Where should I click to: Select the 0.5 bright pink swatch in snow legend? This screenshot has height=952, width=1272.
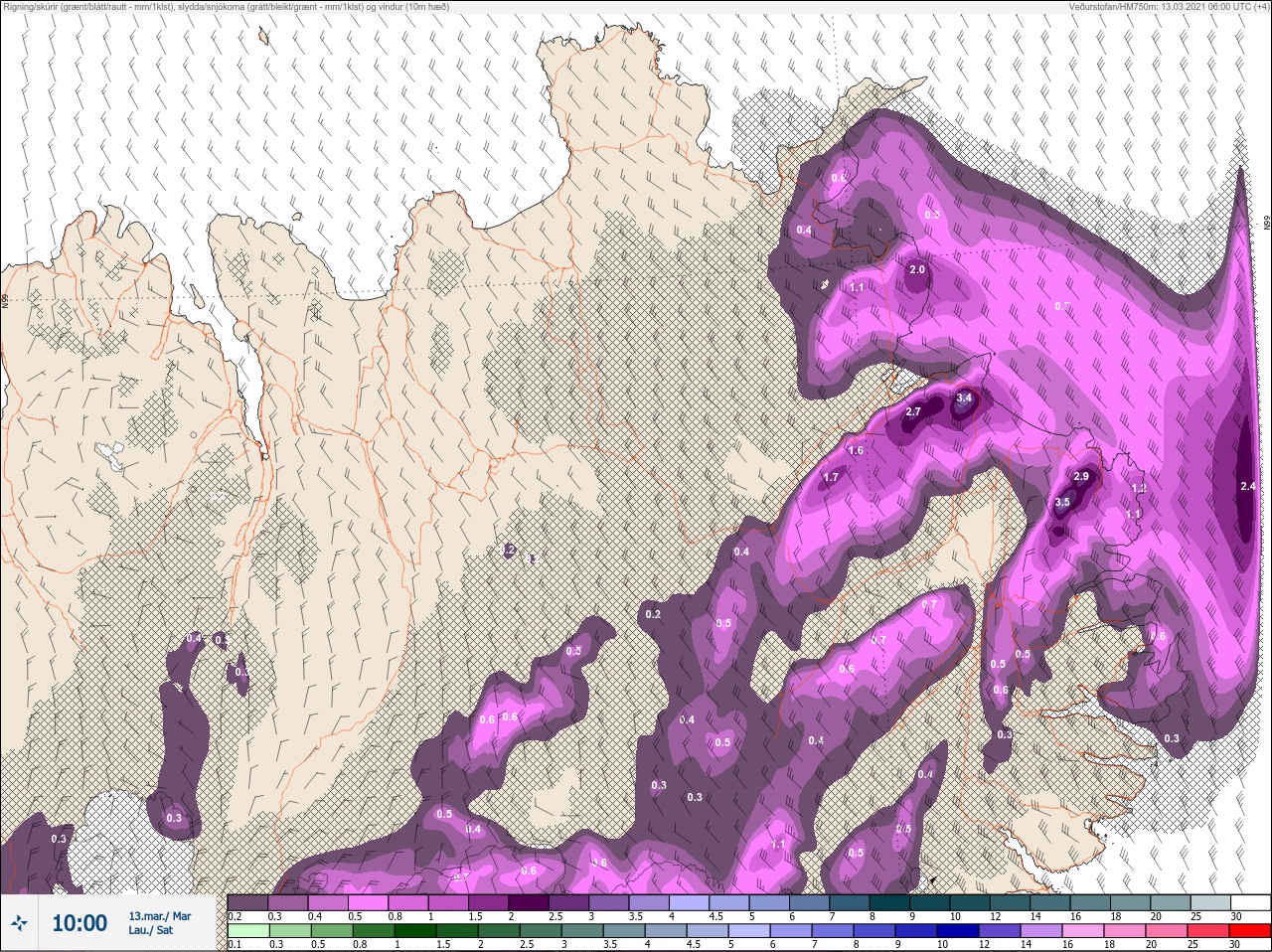point(369,901)
